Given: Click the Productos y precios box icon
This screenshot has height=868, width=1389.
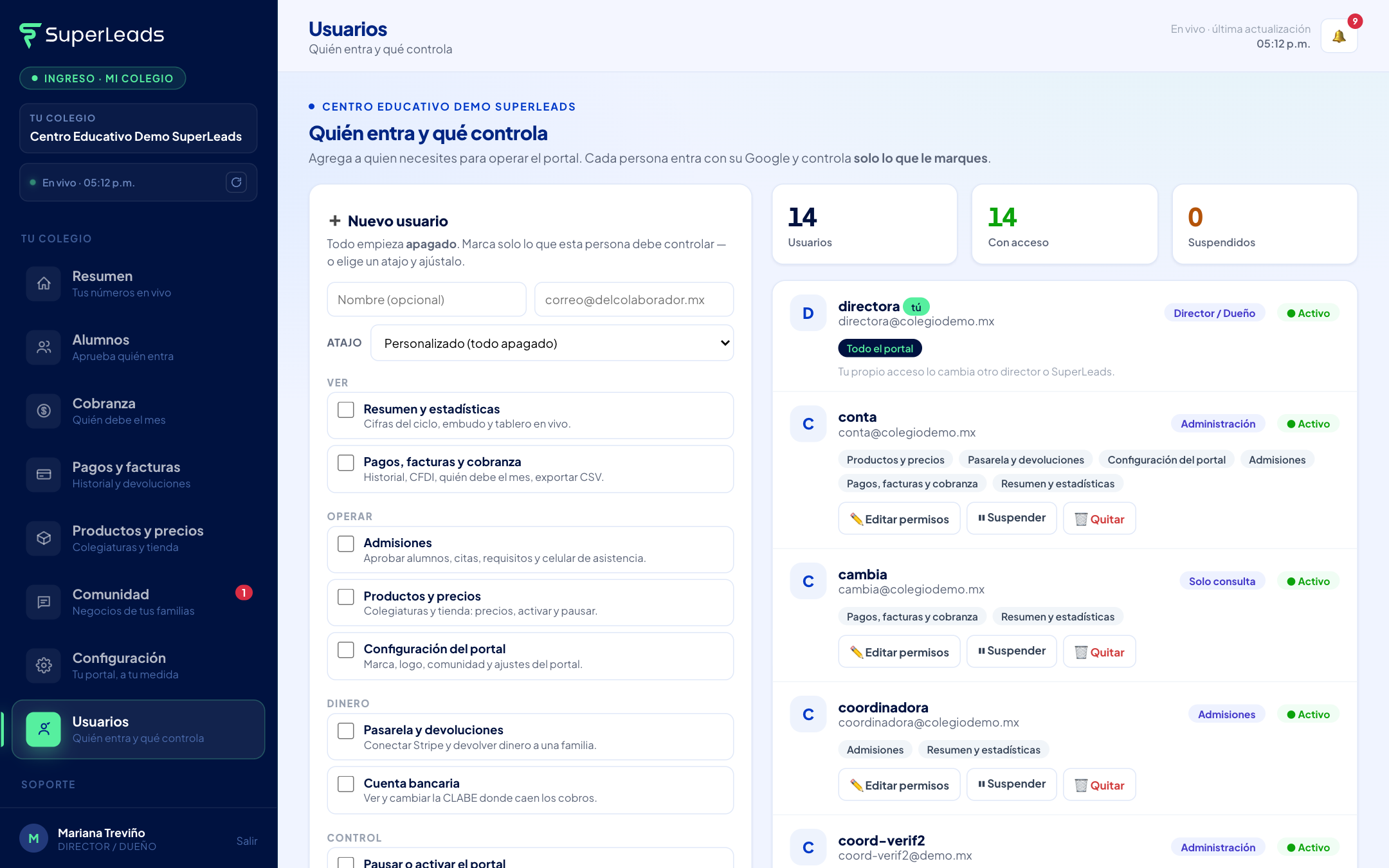Looking at the screenshot, I should 44,538.
